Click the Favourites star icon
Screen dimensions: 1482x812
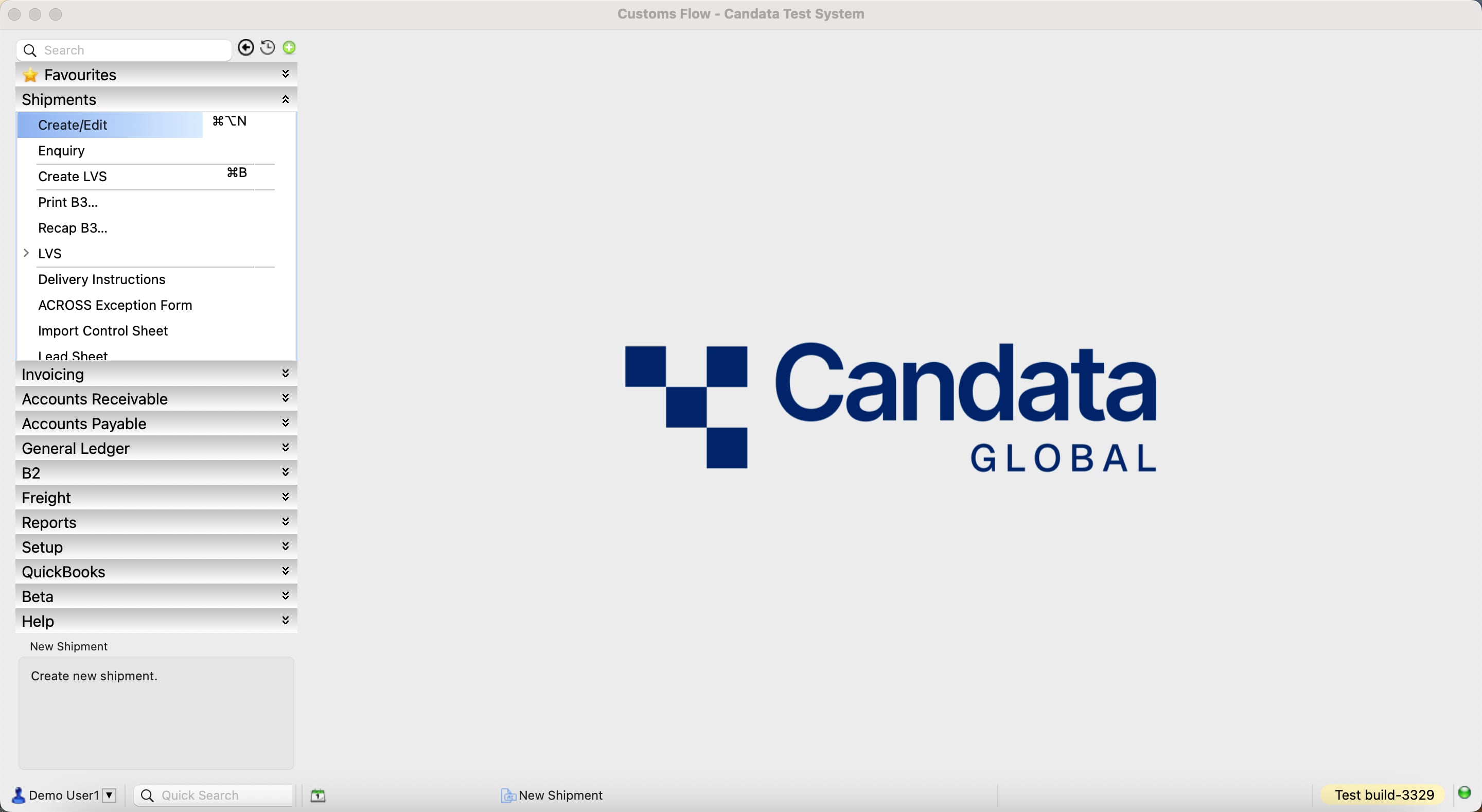(30, 76)
